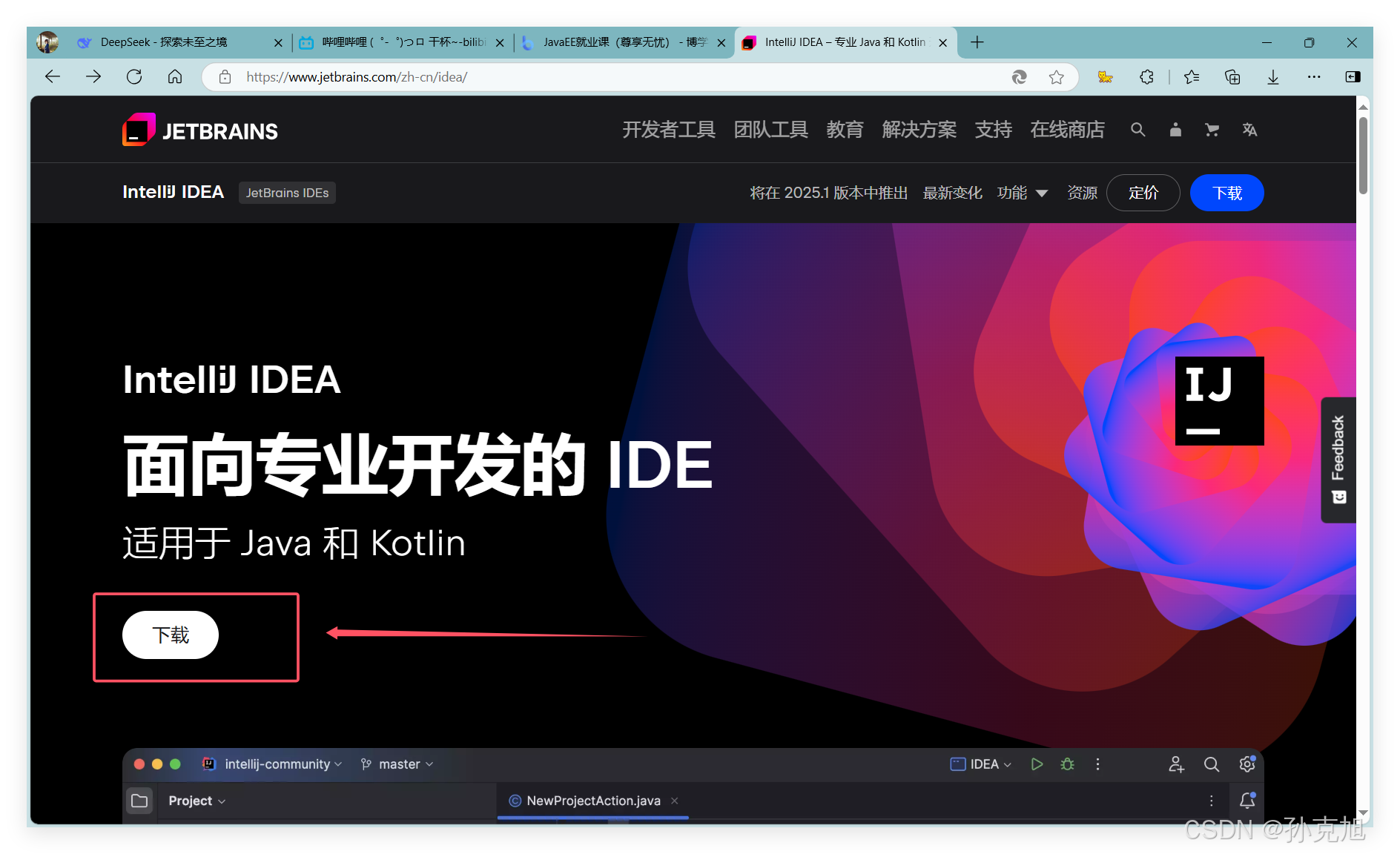Open the 解决方案 menu

pyautogui.click(x=919, y=130)
